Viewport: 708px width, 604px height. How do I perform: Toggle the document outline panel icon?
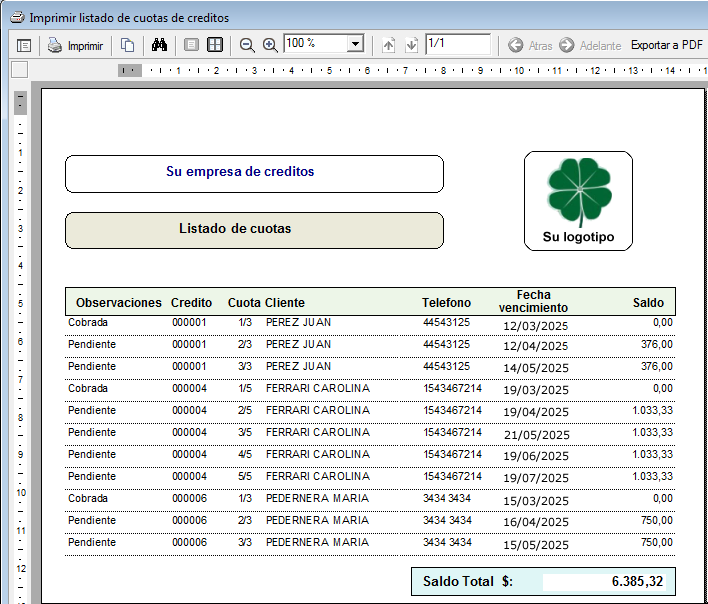pos(24,45)
